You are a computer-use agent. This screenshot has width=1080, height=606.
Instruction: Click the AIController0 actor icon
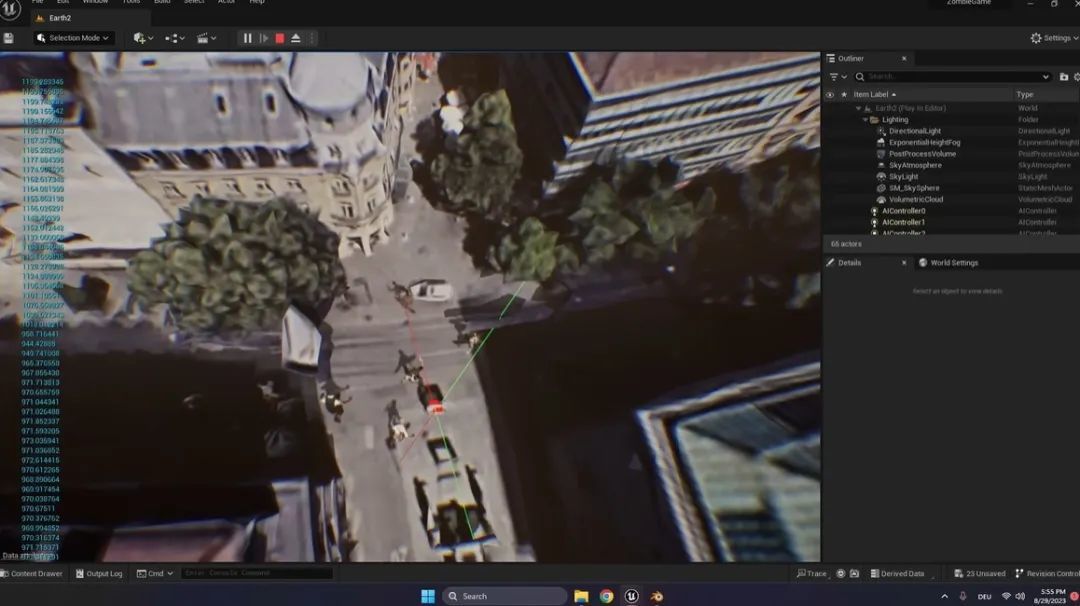point(874,211)
